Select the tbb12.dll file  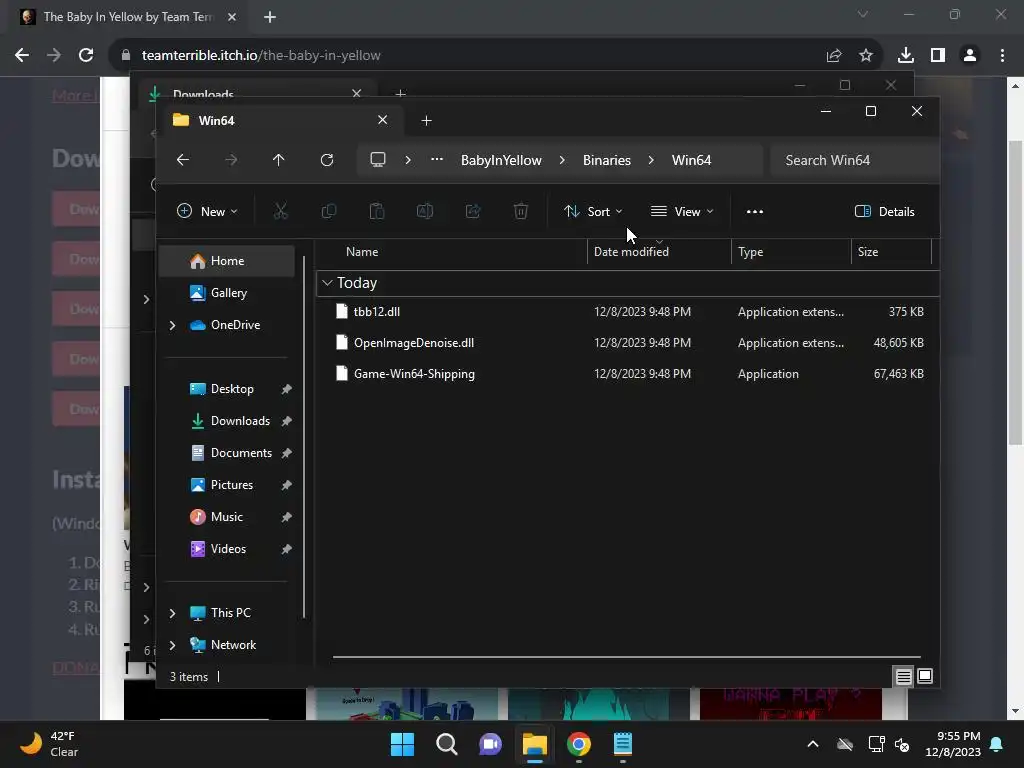coord(627,312)
